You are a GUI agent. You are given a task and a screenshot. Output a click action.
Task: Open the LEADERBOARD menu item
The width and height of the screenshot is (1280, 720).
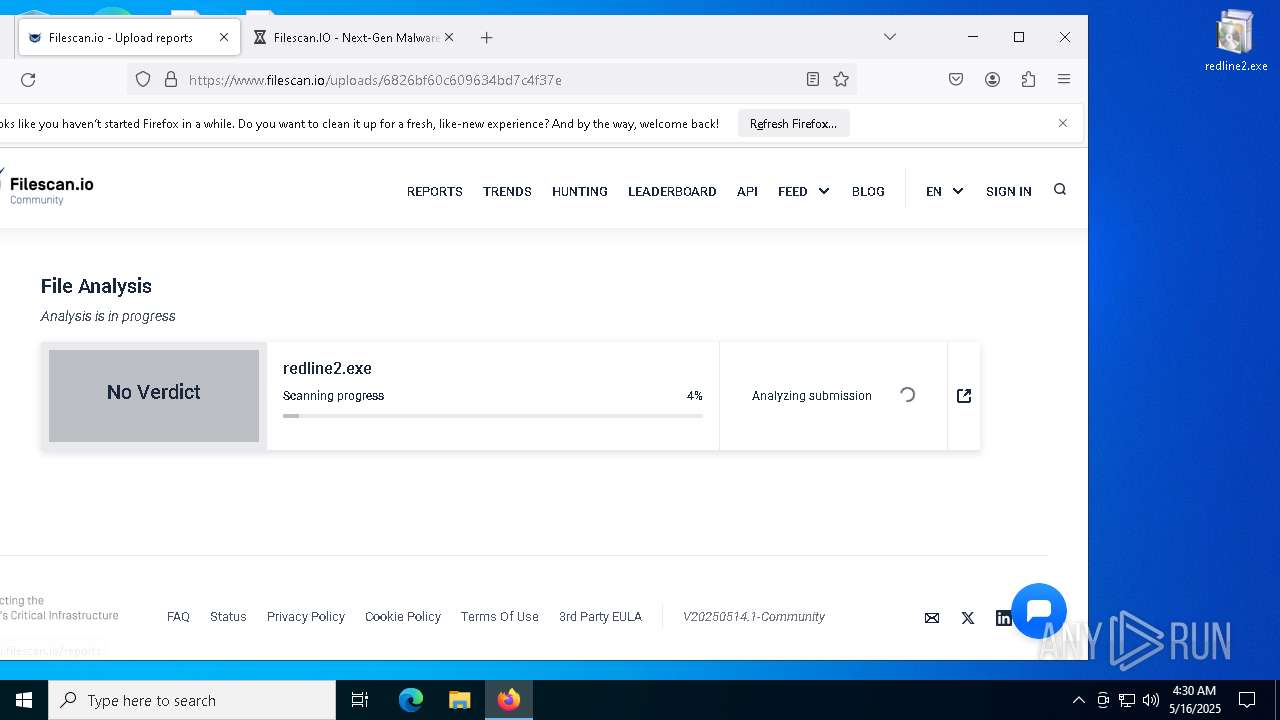(672, 191)
